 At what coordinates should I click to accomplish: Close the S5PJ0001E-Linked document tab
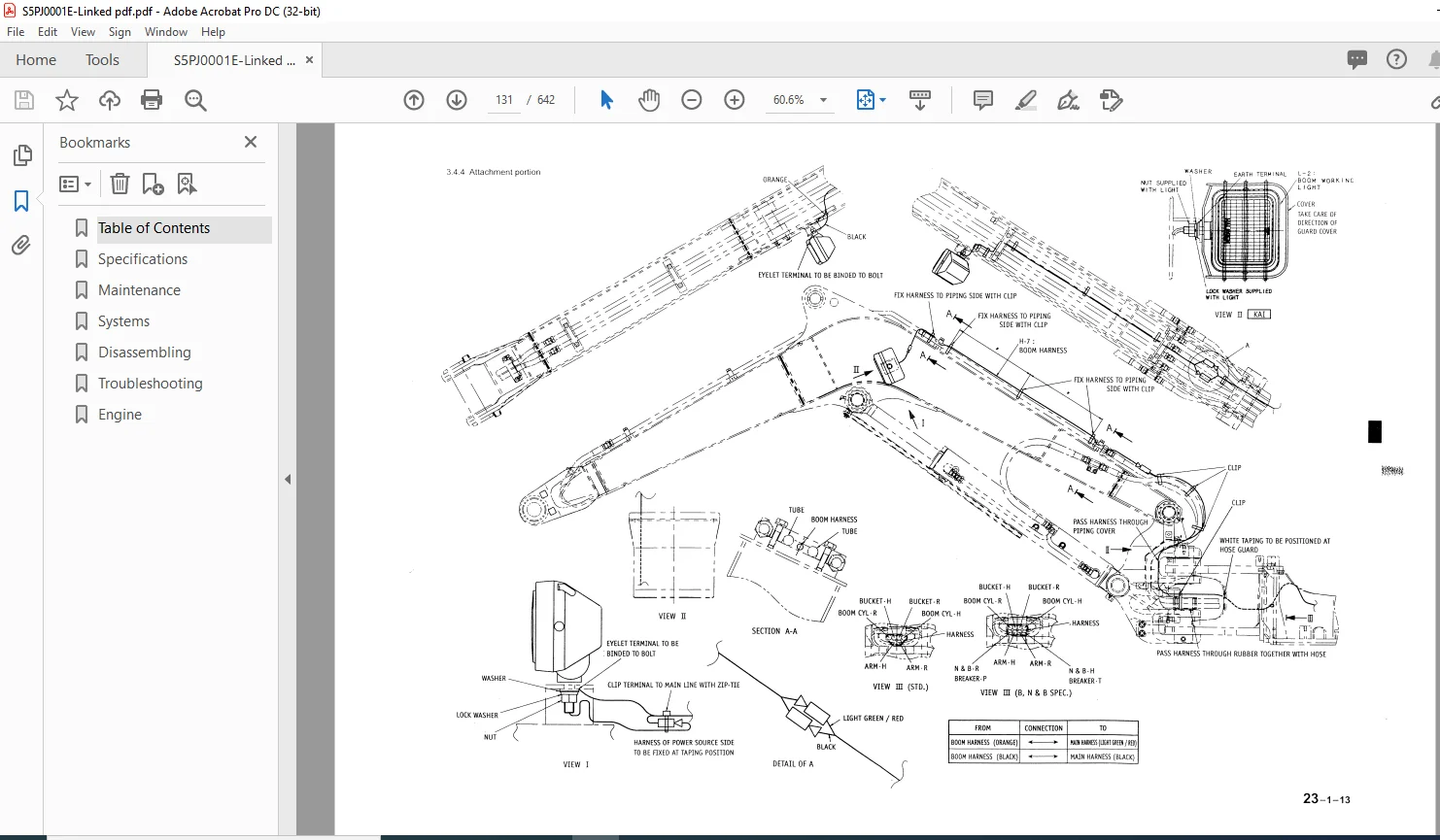[310, 60]
